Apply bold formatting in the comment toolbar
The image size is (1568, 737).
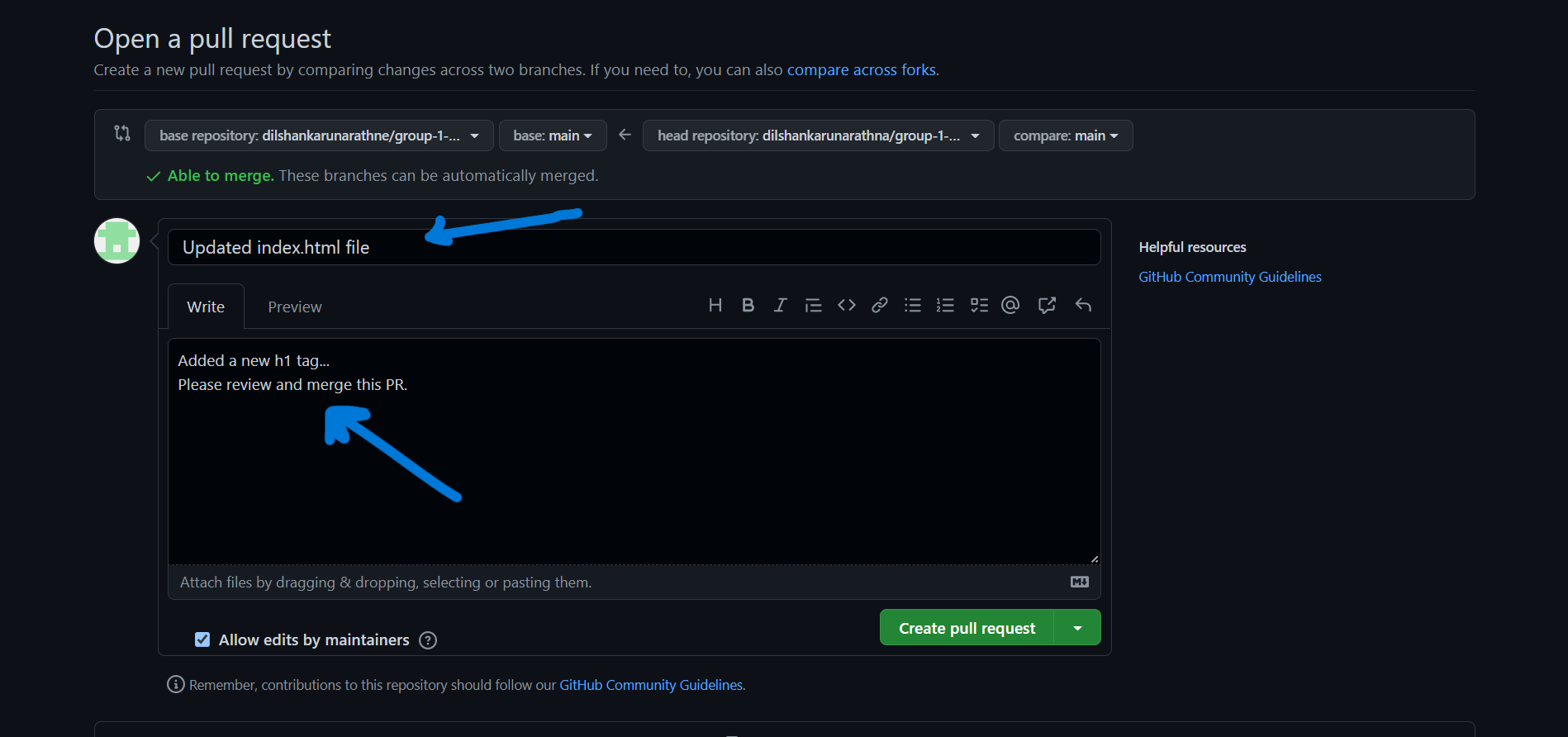click(x=748, y=306)
